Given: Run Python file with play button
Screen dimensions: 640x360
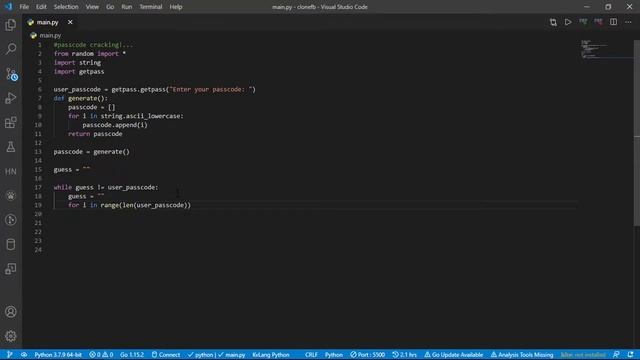Looking at the screenshot, I should 568,22.
